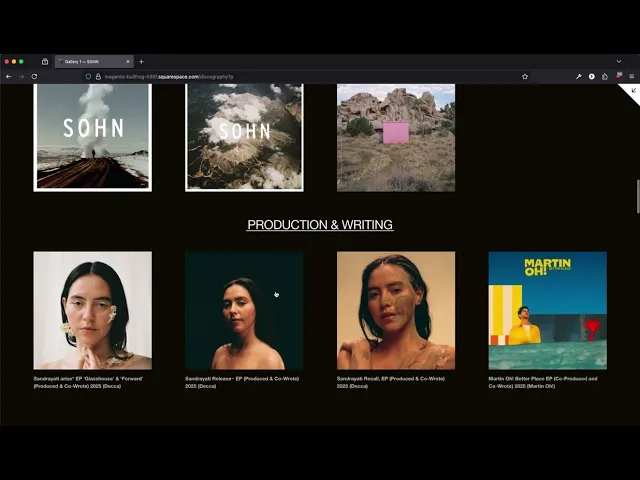Click the Sandrayati Release EP caption
Viewport: 640px width, 480px height.
tap(242, 382)
